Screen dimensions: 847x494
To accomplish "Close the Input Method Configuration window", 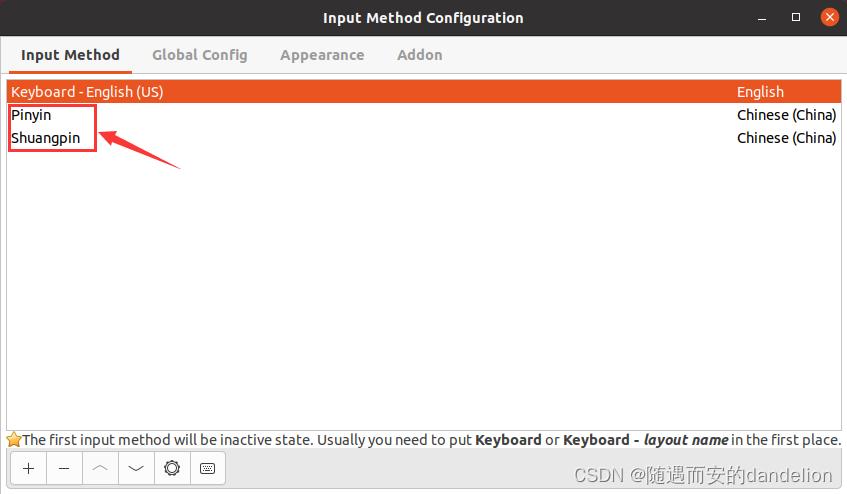I will (x=828, y=17).
